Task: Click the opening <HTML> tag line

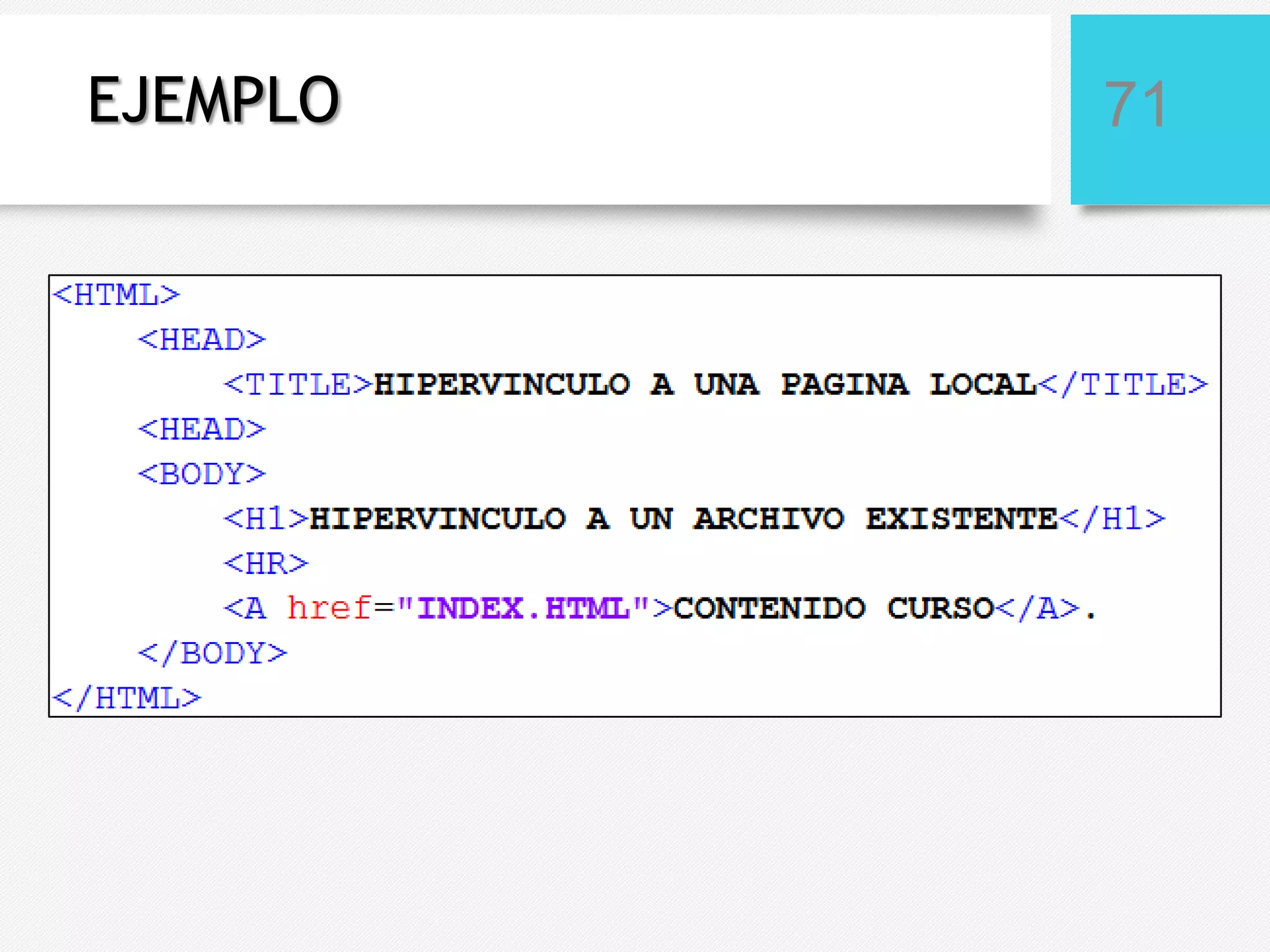Action: pos(117,295)
